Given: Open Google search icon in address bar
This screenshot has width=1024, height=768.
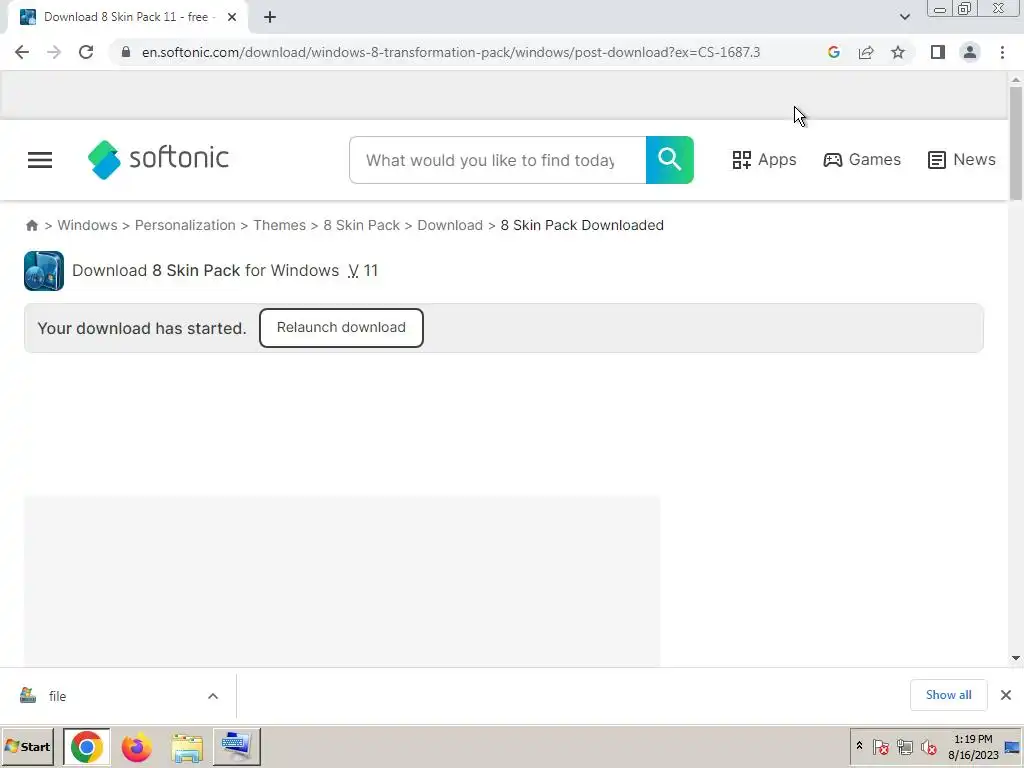Looking at the screenshot, I should point(833,52).
